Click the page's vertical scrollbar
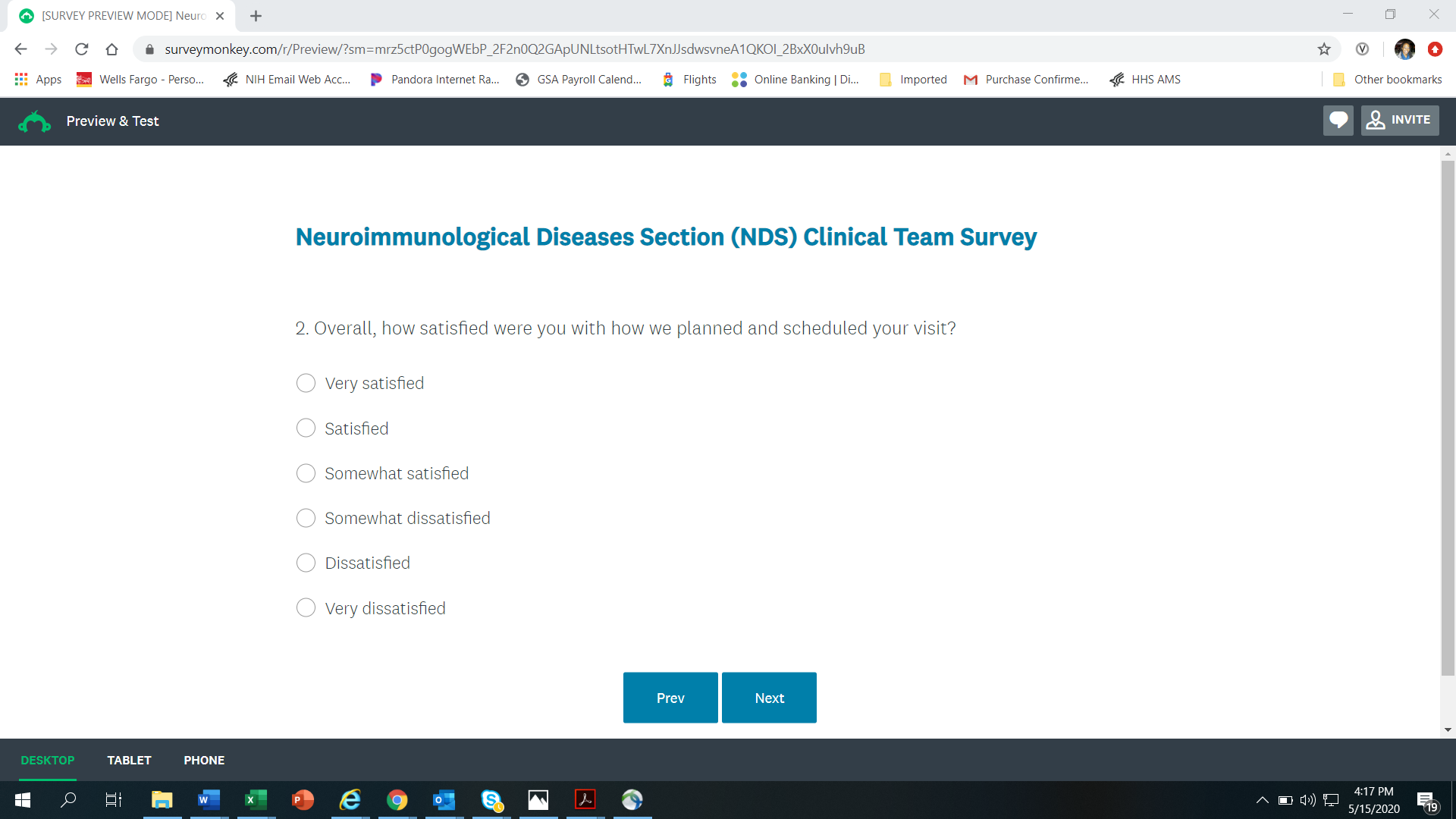Screen dimensions: 1456x819 (1448, 417)
